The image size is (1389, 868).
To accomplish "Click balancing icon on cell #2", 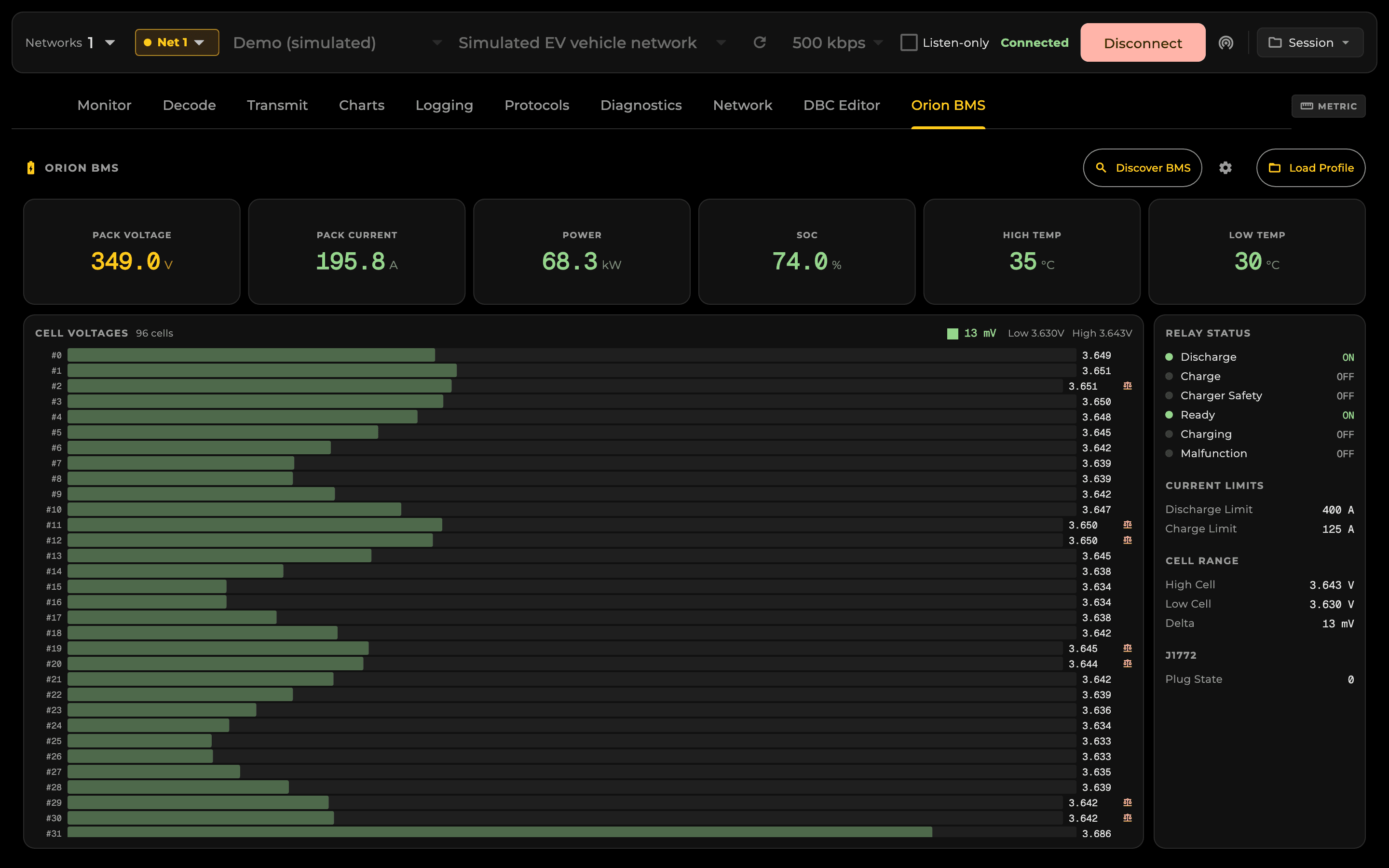I will 1127,386.
